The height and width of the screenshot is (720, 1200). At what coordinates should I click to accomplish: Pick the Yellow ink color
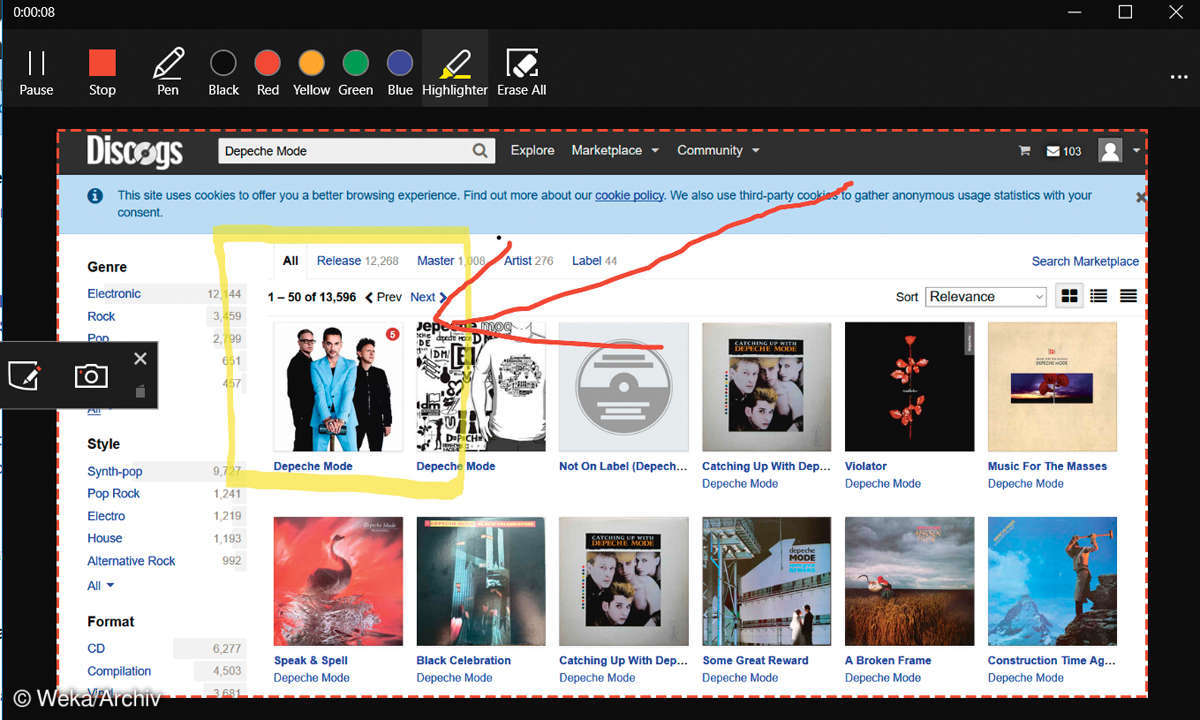click(x=312, y=72)
